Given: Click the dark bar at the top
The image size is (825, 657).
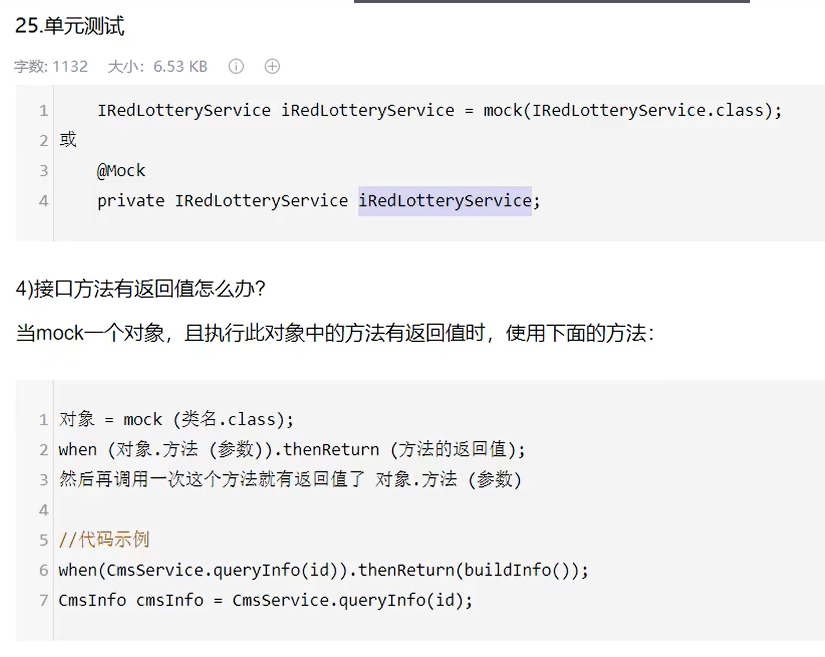Looking at the screenshot, I should [551, 2].
